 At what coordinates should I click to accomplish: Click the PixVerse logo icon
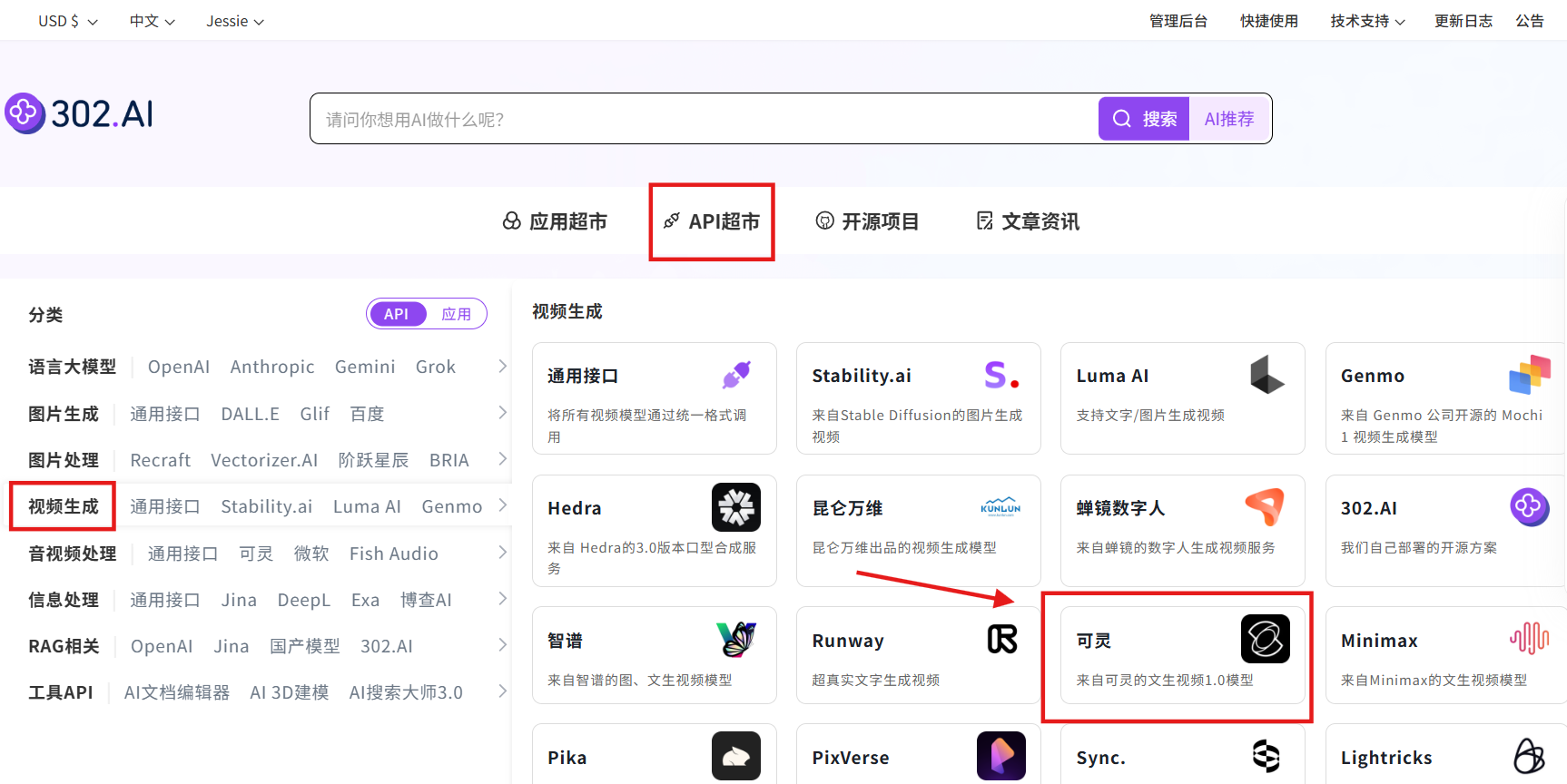(x=1001, y=756)
